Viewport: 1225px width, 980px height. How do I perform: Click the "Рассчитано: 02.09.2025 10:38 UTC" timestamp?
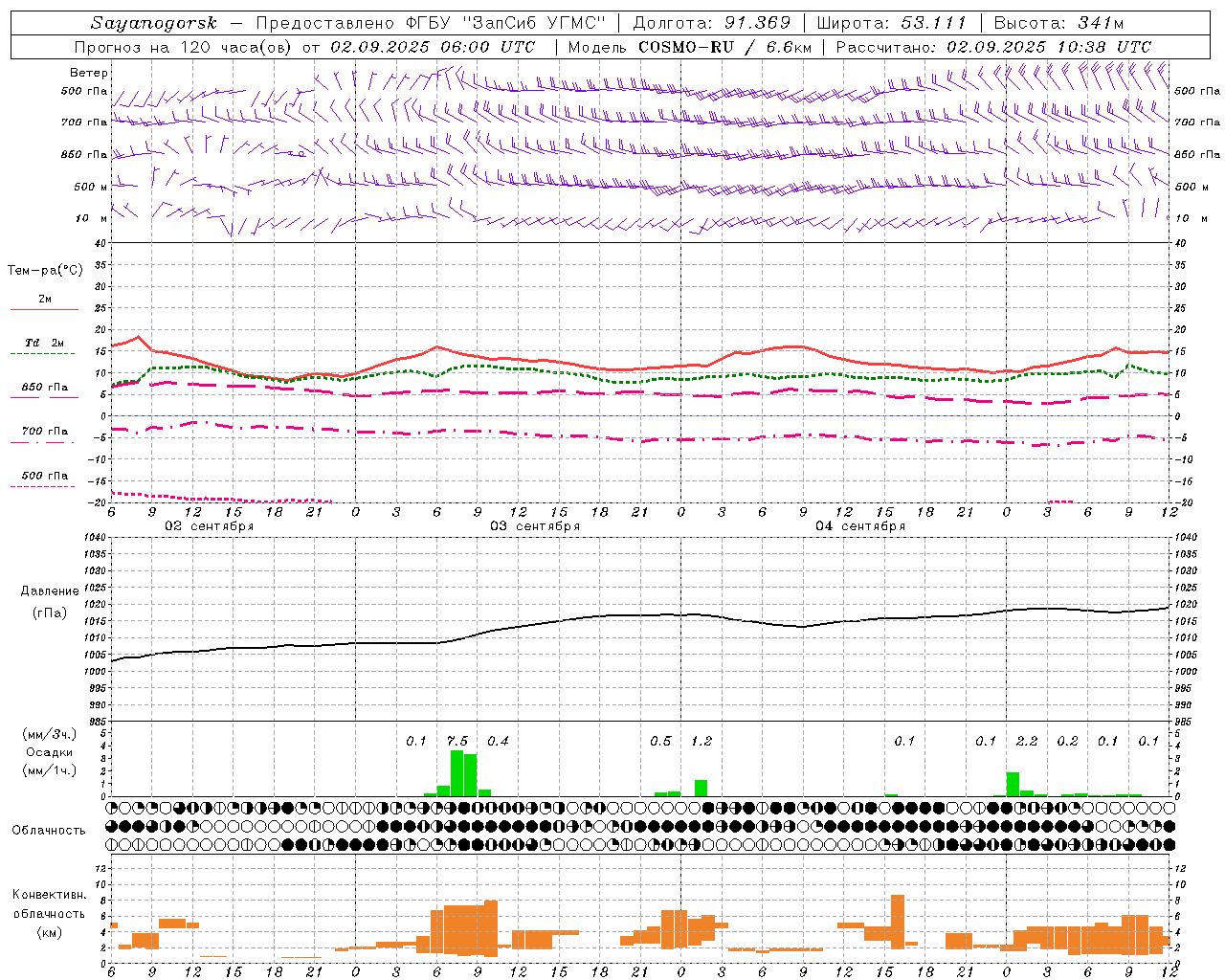993,47
